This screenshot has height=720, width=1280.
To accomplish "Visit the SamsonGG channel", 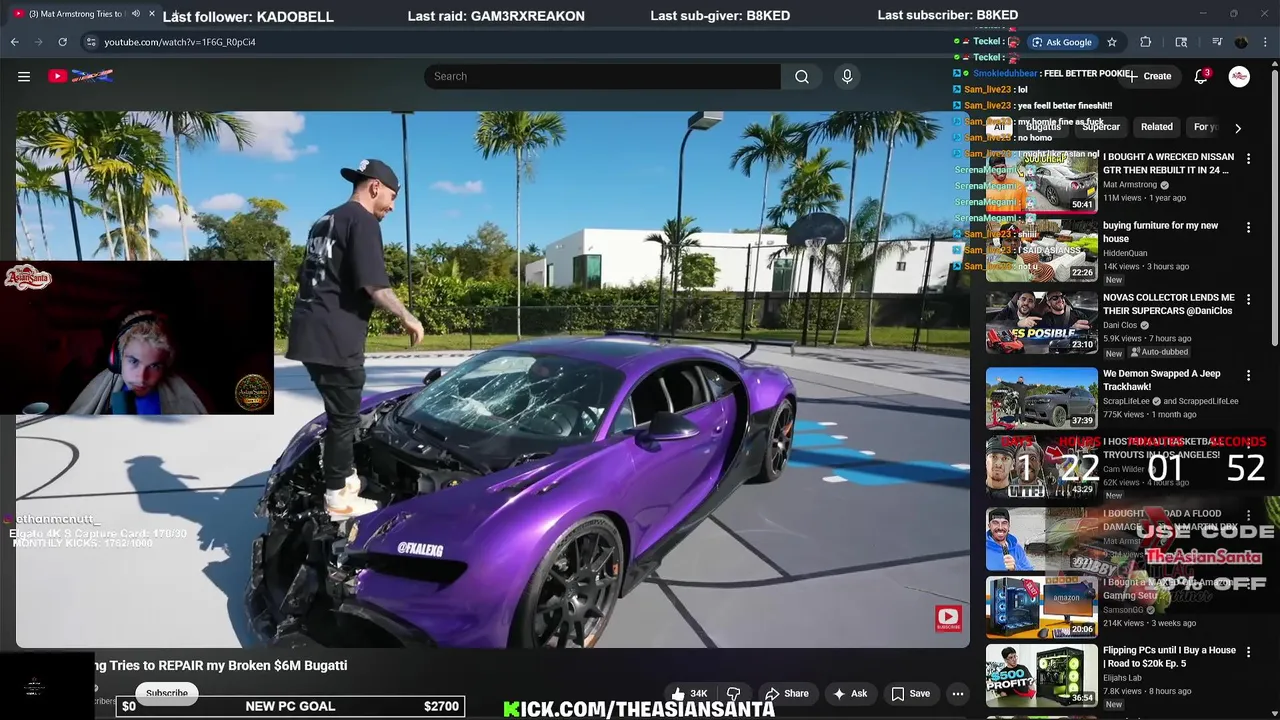I will click(x=1125, y=610).
